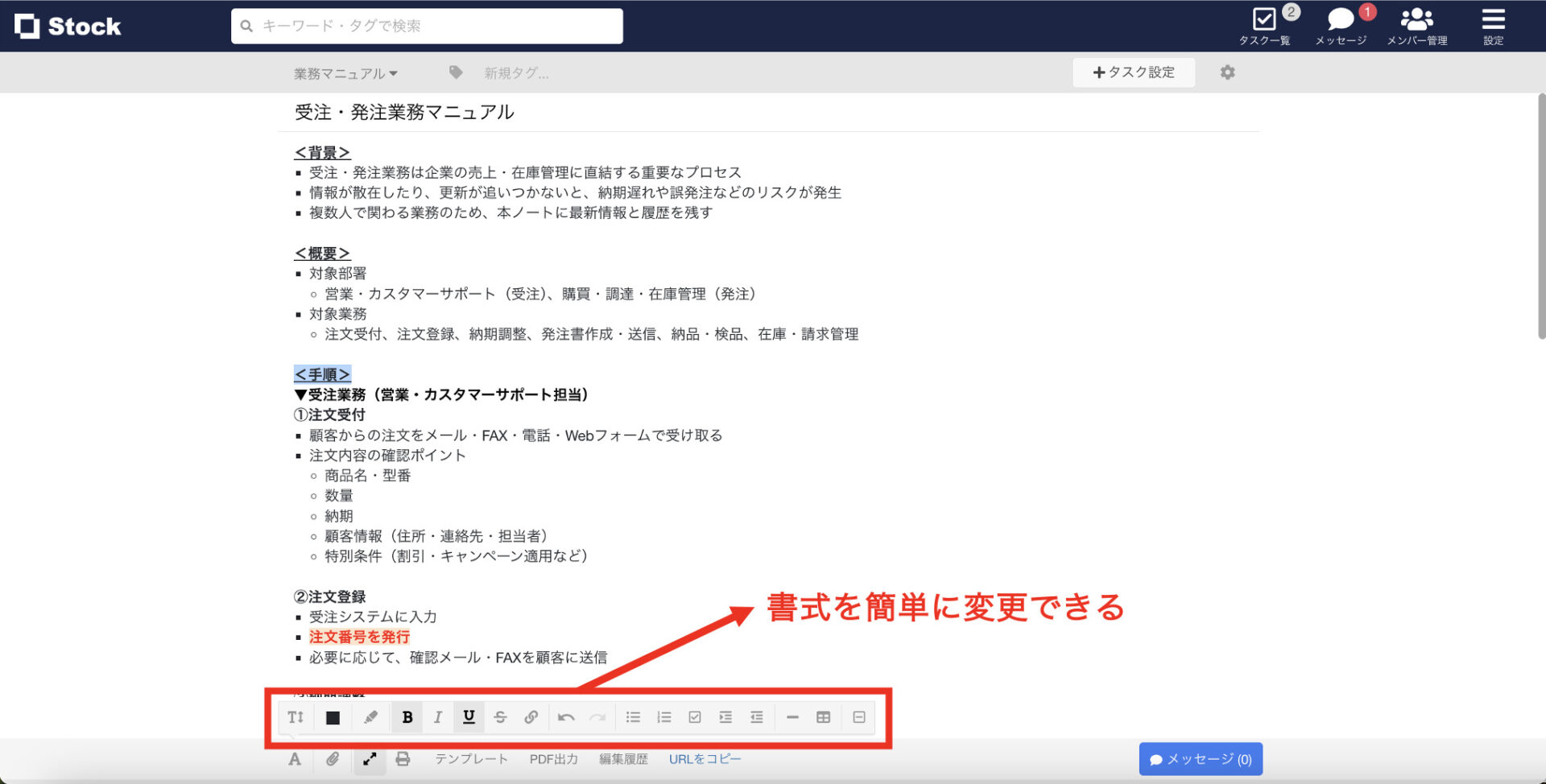Open the 設定 hamburger menu
Image resolution: width=1546 pixels, height=784 pixels.
(1493, 24)
